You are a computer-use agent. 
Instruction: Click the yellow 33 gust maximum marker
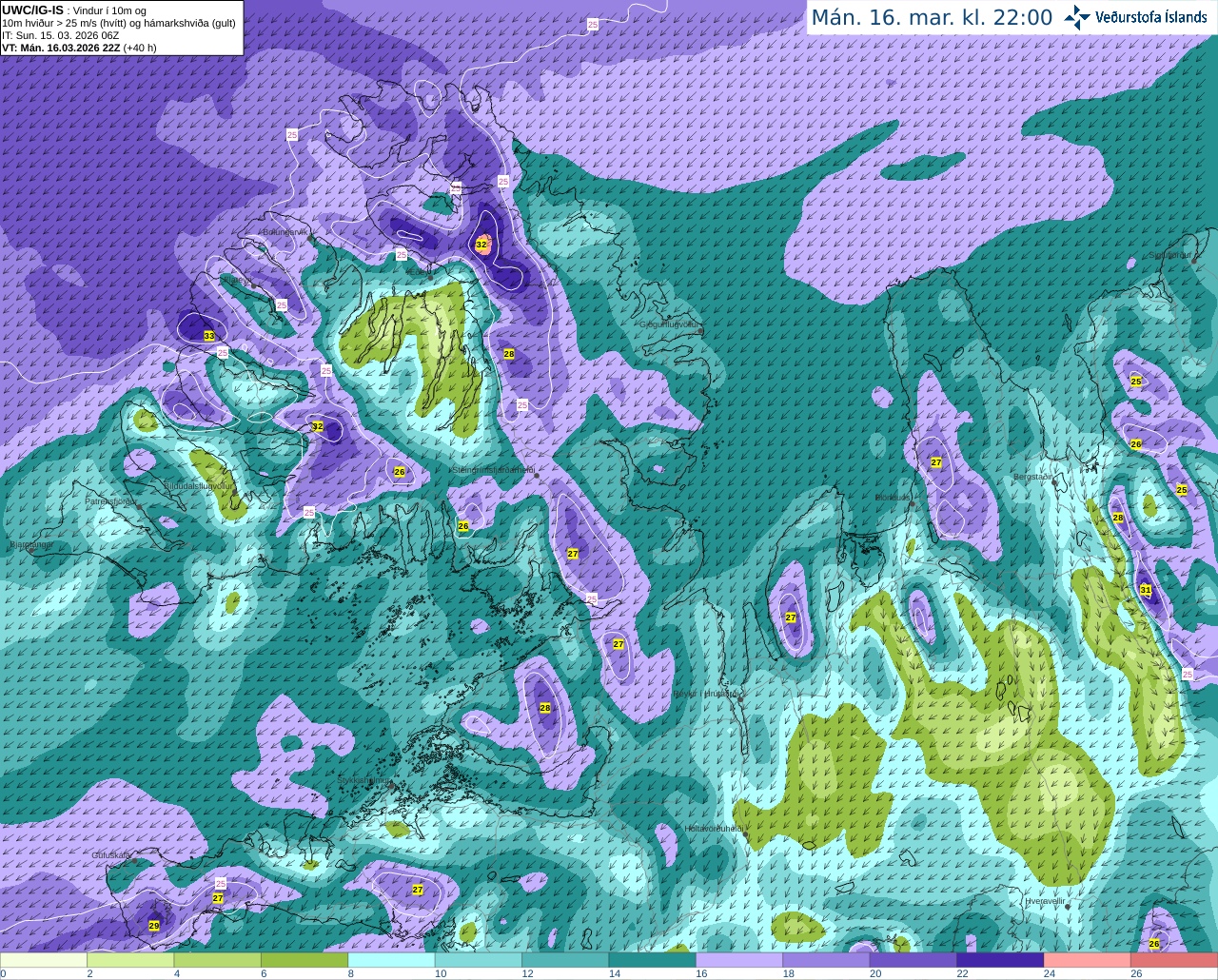(x=209, y=336)
